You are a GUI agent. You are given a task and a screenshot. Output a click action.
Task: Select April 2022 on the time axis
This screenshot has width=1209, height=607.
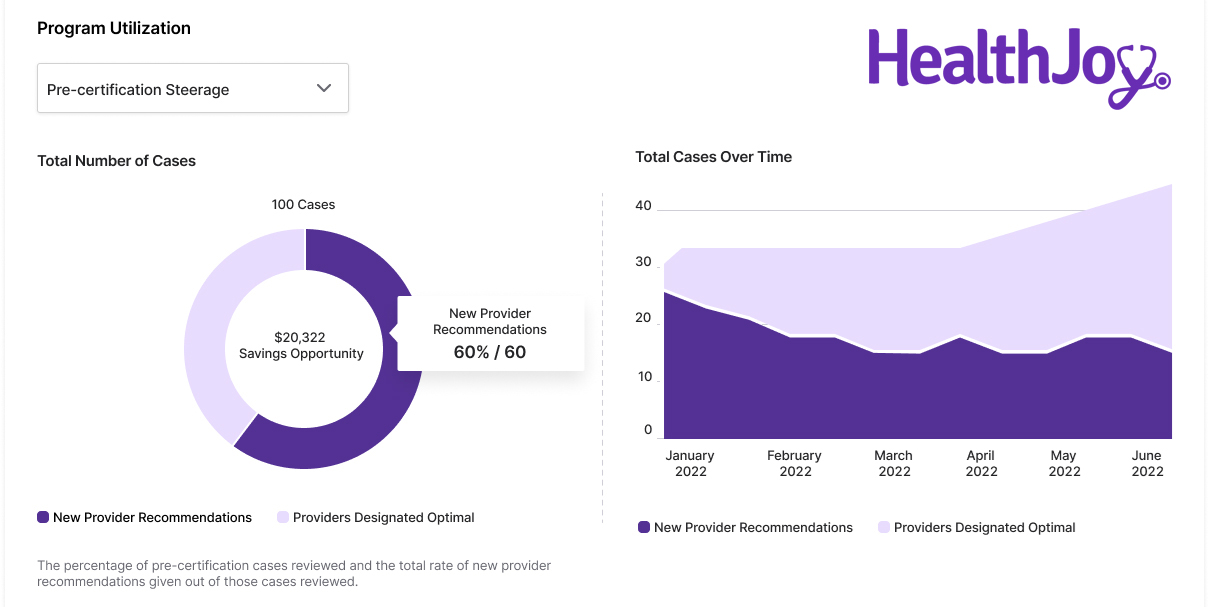tap(981, 463)
